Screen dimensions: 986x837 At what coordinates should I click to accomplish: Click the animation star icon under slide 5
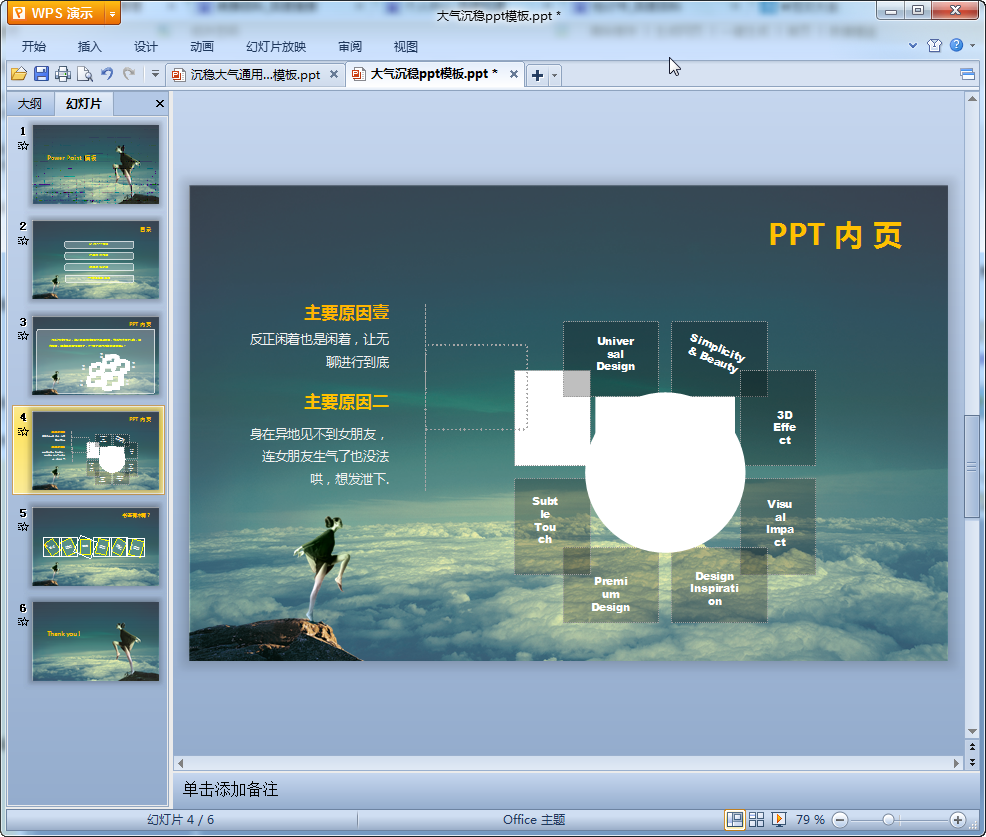coord(23,526)
